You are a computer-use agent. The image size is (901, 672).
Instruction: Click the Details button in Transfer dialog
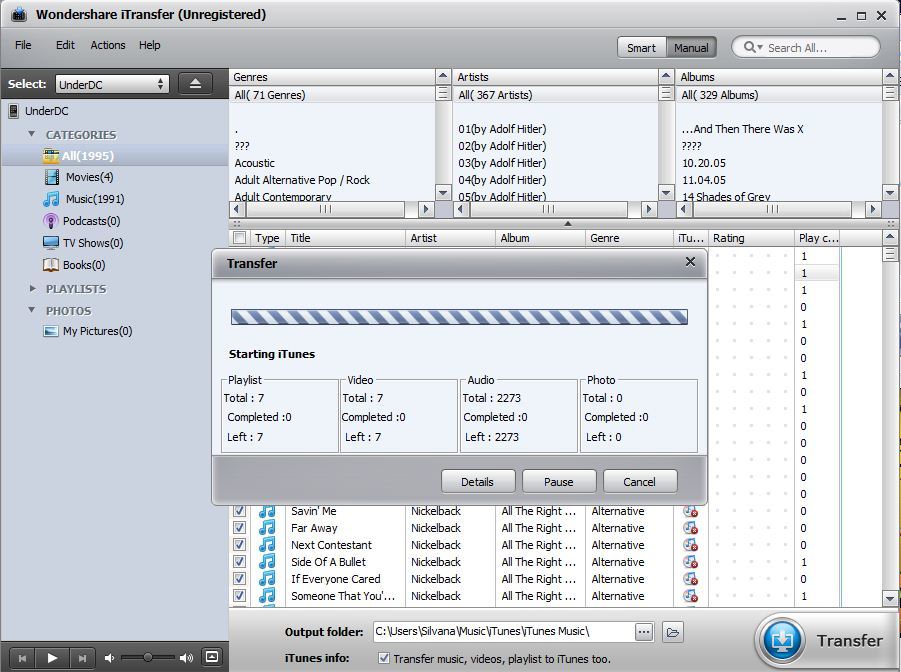pyautogui.click(x=478, y=482)
